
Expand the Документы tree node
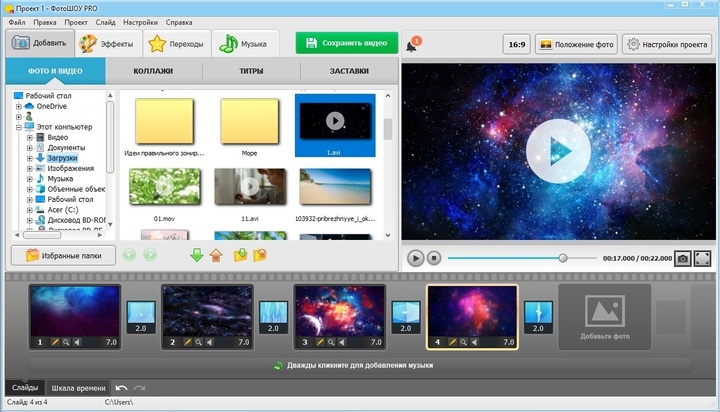tap(29, 148)
